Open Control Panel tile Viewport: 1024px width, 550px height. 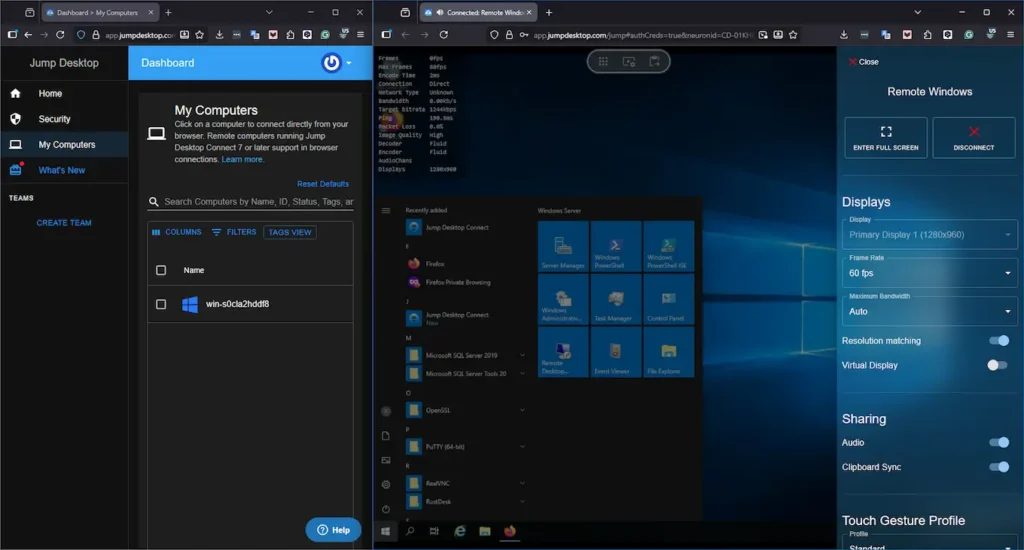click(x=668, y=299)
